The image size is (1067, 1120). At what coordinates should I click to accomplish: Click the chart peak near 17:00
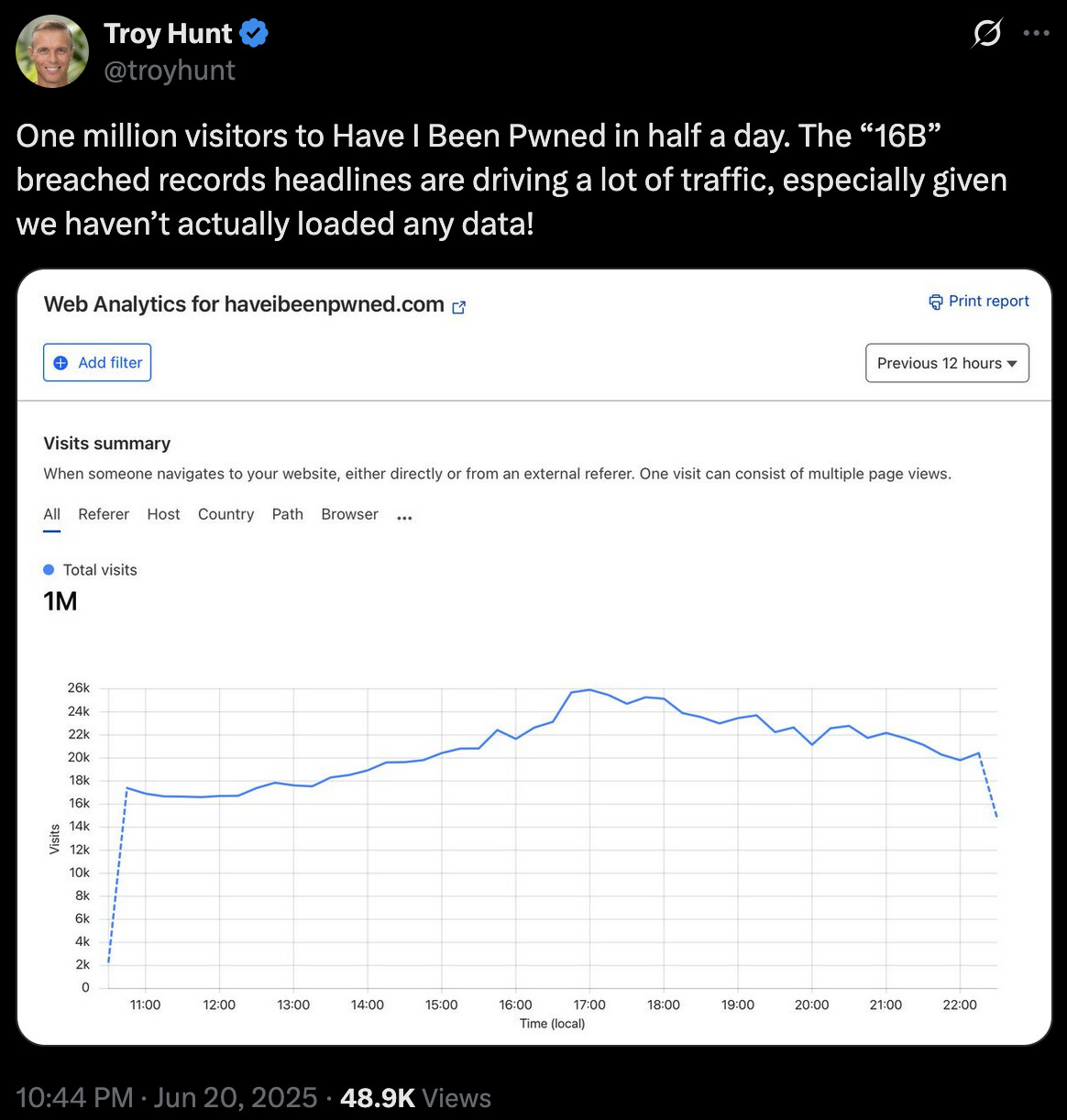(x=589, y=689)
